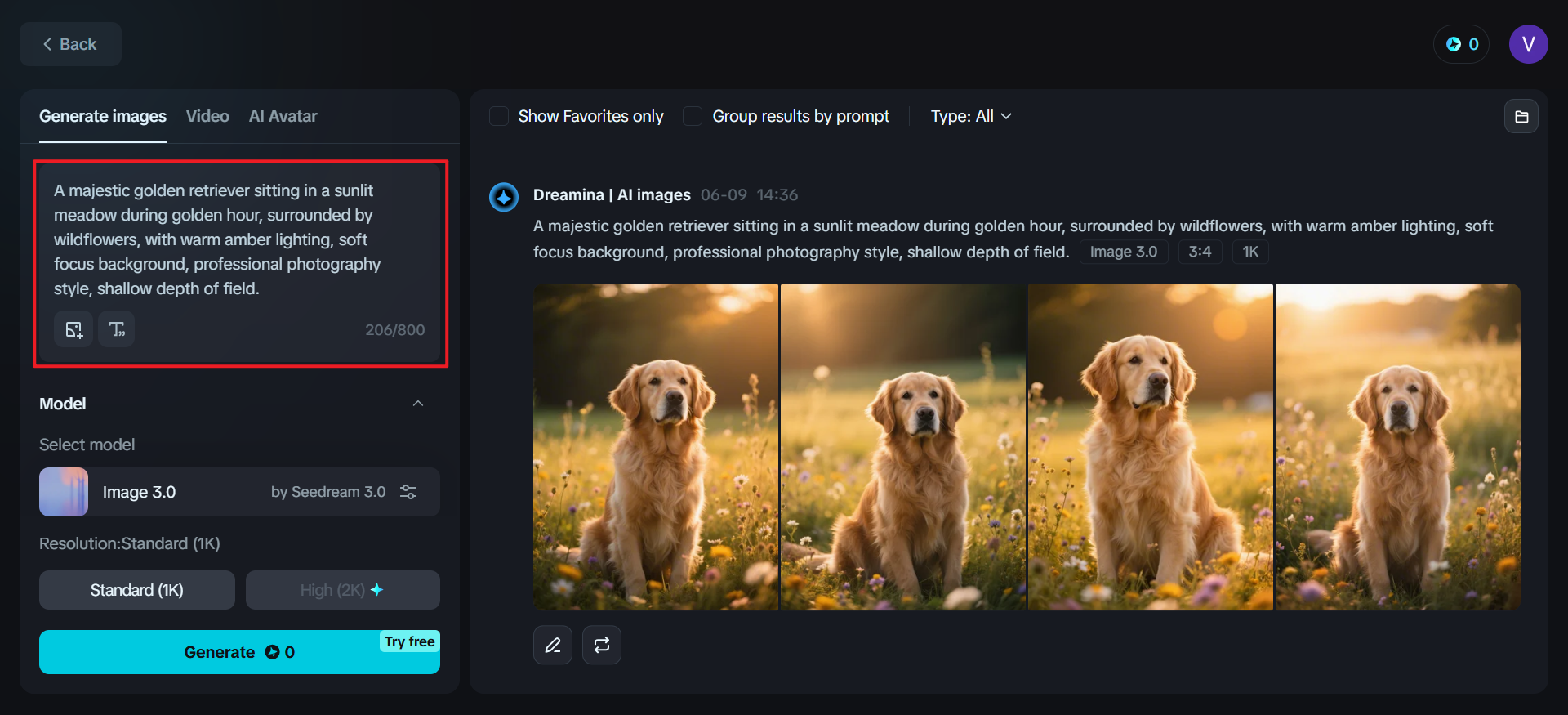Open model settings sliders icon
The width and height of the screenshot is (1568, 715).
point(408,492)
